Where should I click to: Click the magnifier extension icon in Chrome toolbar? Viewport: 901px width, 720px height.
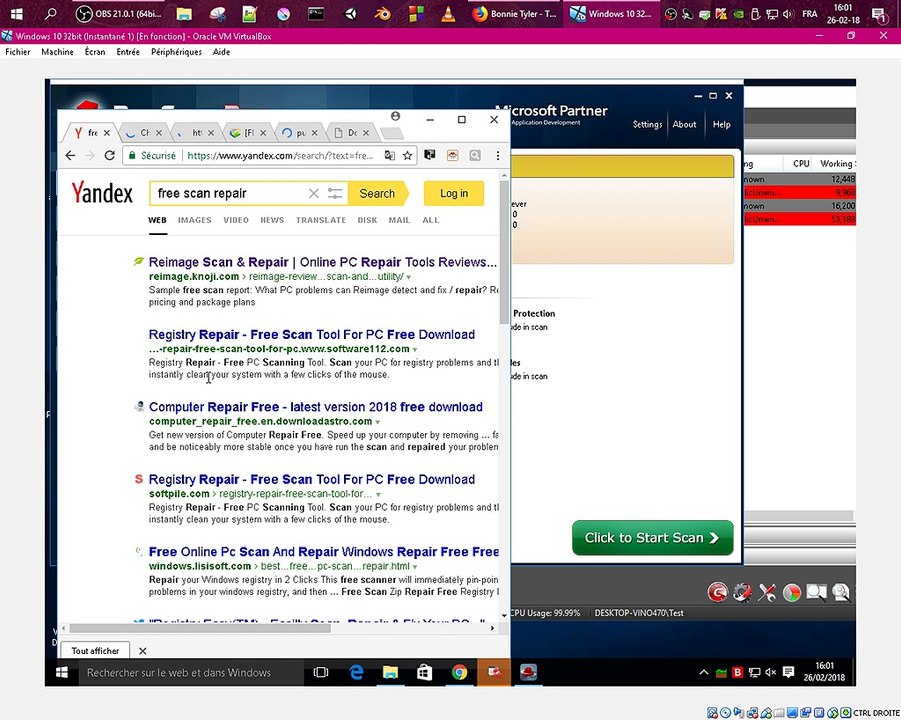tap(475, 155)
